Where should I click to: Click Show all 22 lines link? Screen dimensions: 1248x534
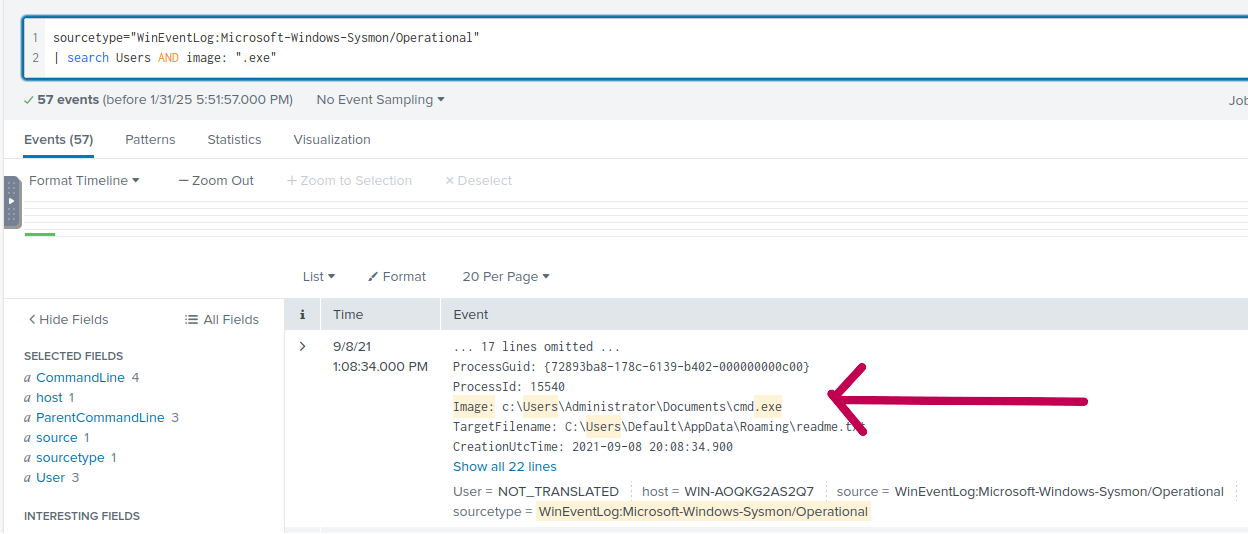505,467
